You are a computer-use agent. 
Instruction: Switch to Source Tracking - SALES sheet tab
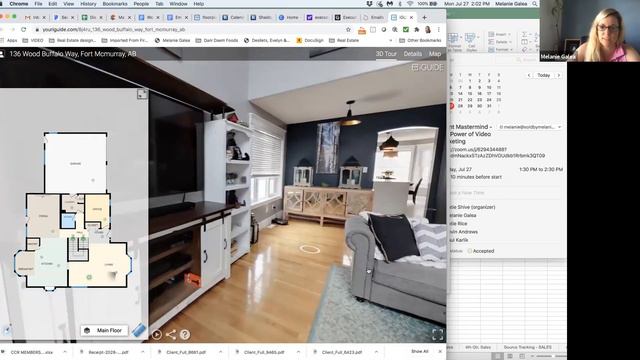pos(527,347)
